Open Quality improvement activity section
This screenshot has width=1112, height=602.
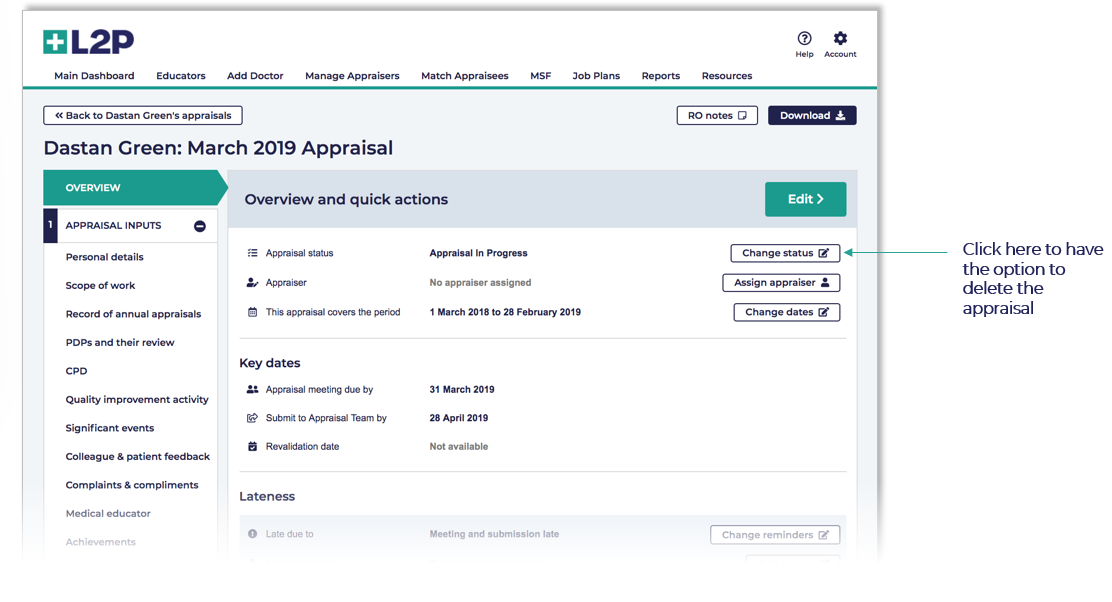click(x=137, y=400)
